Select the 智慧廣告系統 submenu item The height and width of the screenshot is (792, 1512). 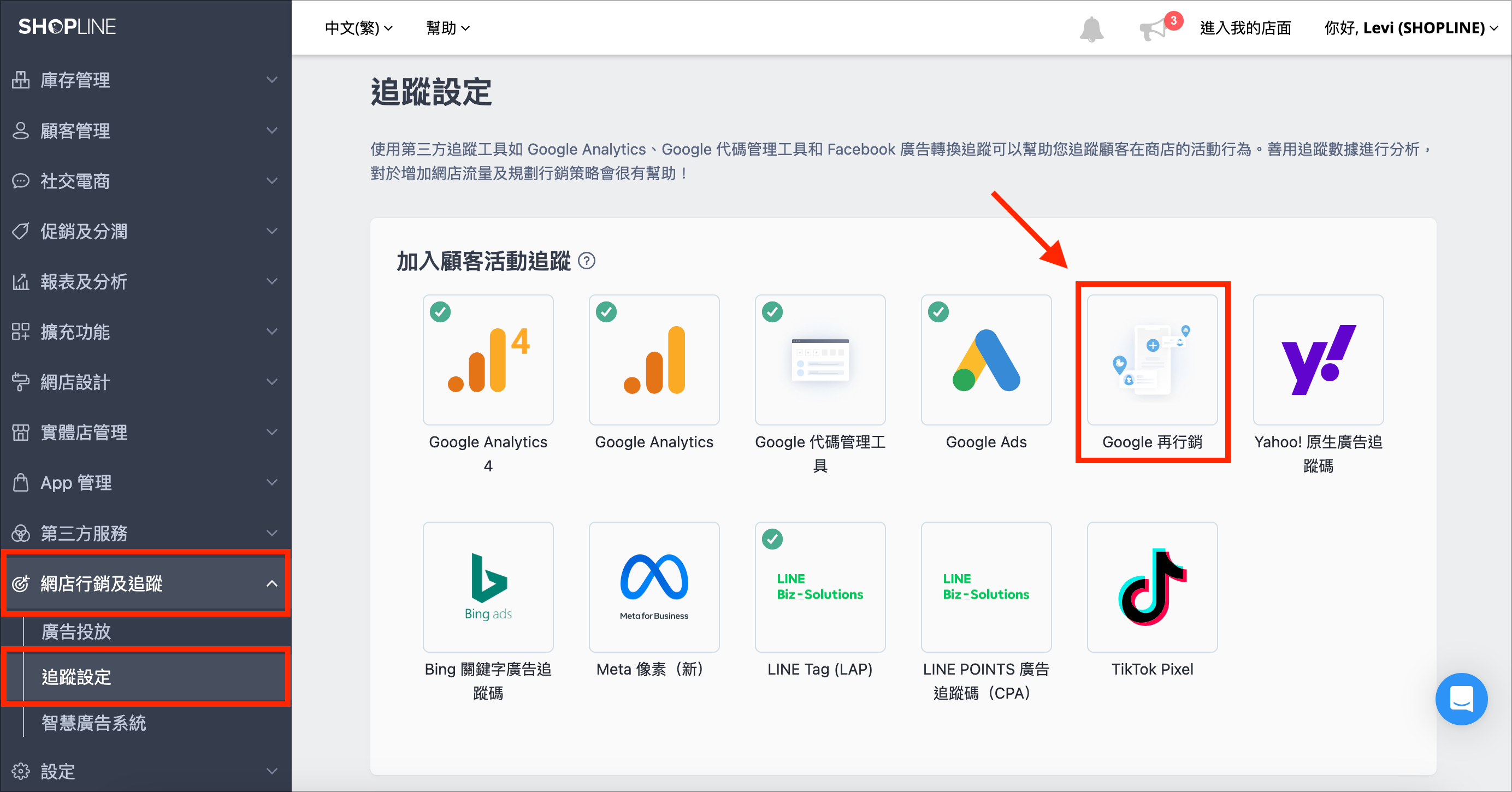[x=94, y=723]
